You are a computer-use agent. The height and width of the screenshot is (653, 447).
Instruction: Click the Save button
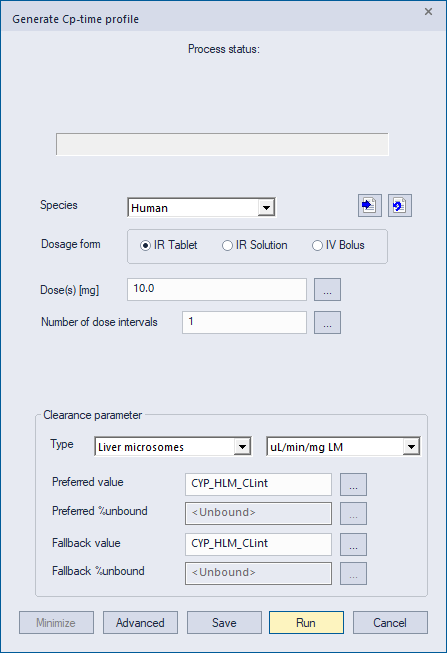click(x=224, y=623)
